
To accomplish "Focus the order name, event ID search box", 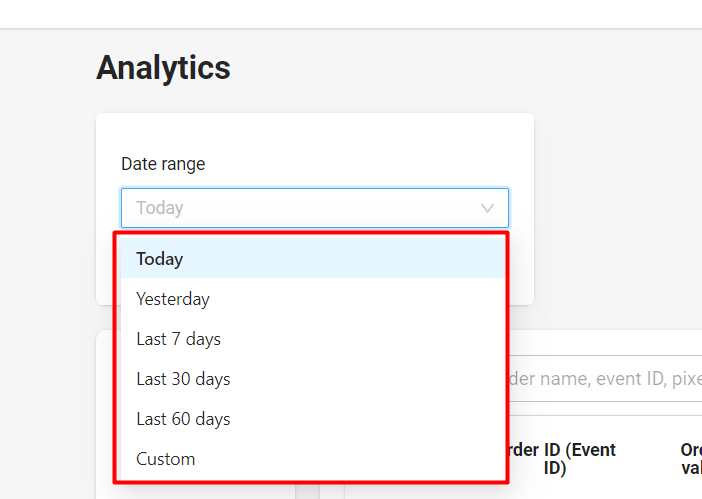I will pos(605,379).
